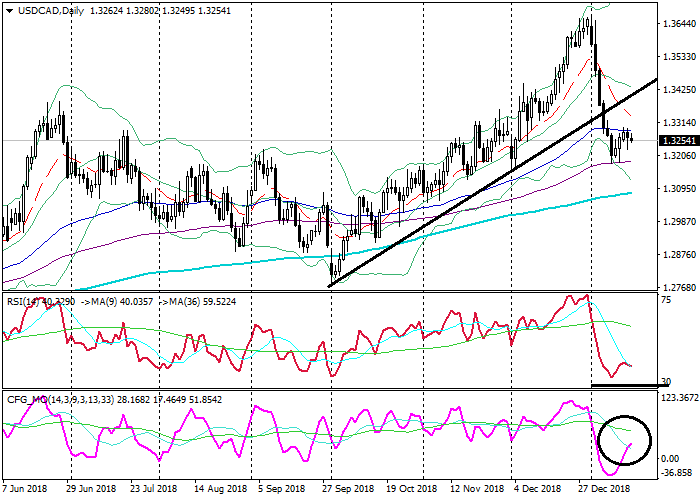Viewport: 700px width, 500px height.
Task: Click the 12 Nov 2018 date label
Action: coord(477,489)
